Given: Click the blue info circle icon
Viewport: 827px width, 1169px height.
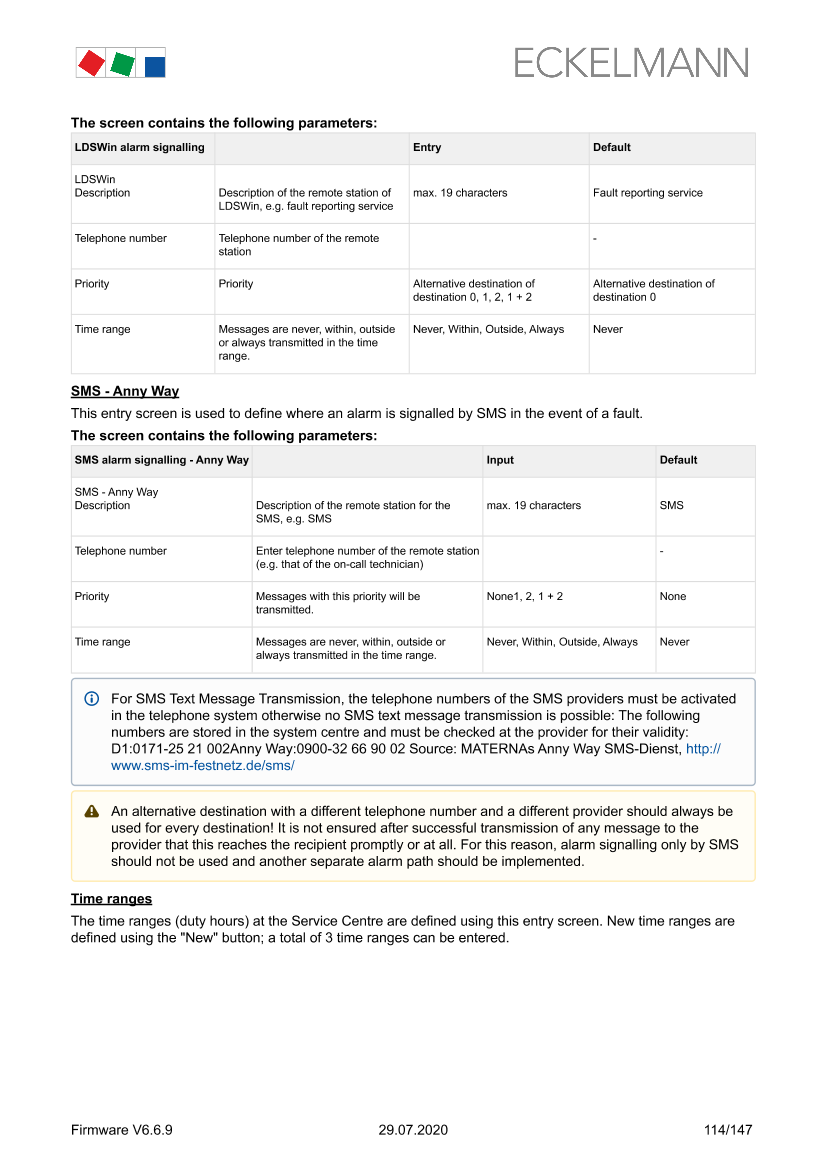Looking at the screenshot, I should (x=92, y=699).
